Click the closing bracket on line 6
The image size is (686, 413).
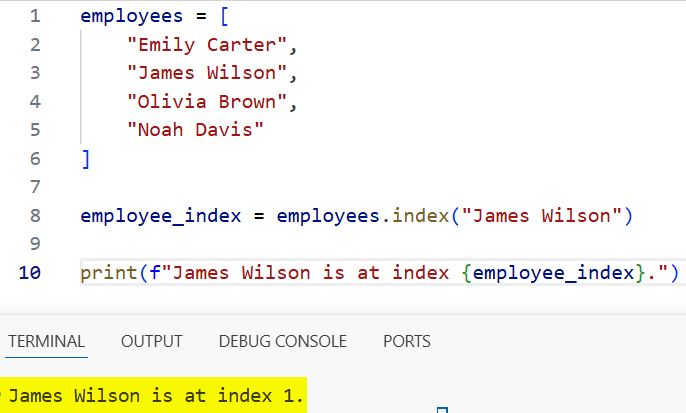point(86,159)
